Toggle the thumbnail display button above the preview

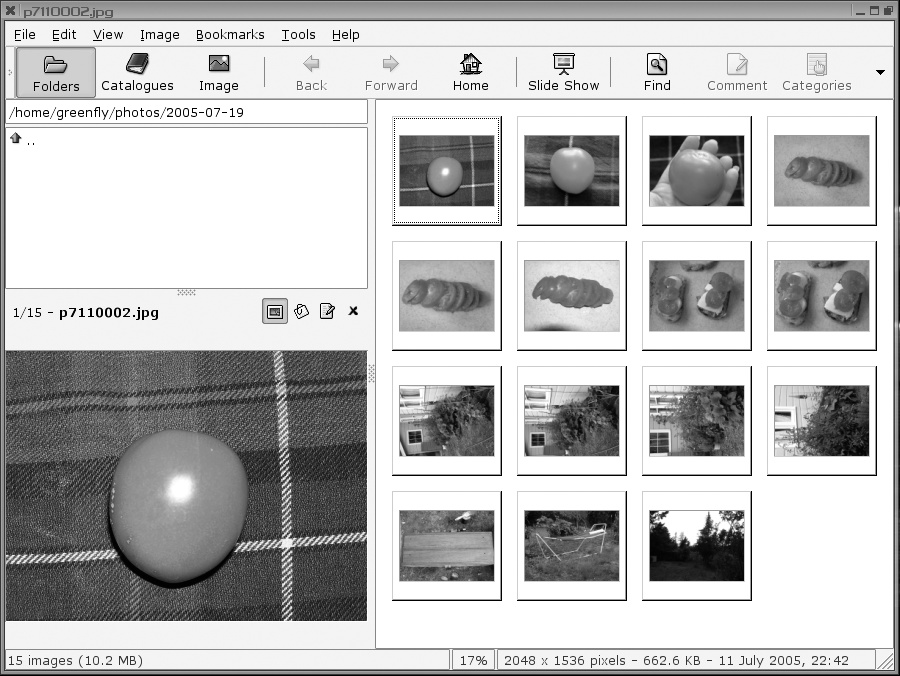tap(274, 311)
